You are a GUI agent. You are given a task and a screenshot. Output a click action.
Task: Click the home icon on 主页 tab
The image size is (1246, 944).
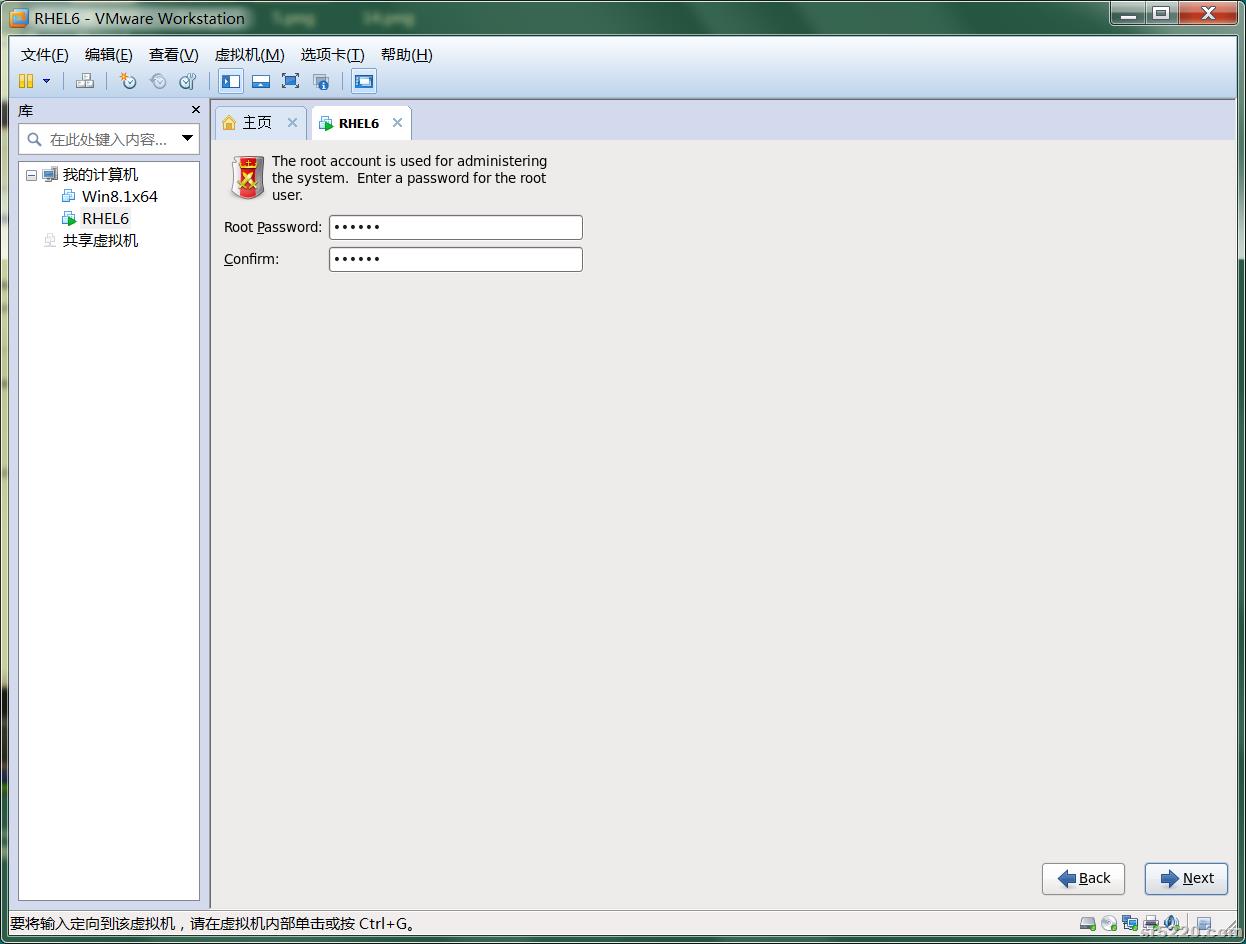click(229, 122)
